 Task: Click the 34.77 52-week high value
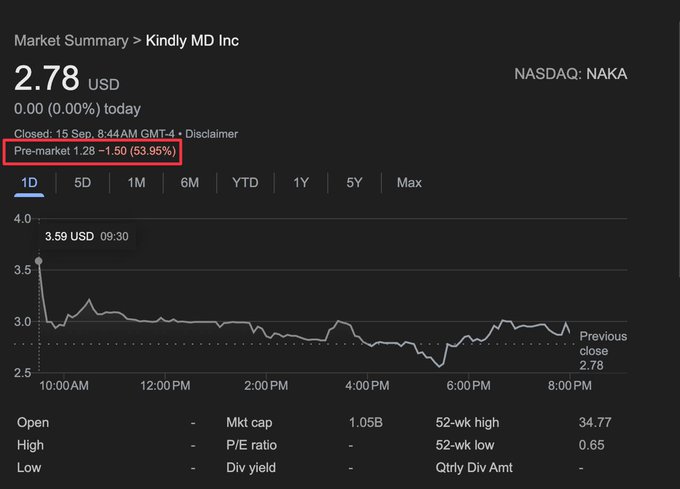click(x=595, y=423)
